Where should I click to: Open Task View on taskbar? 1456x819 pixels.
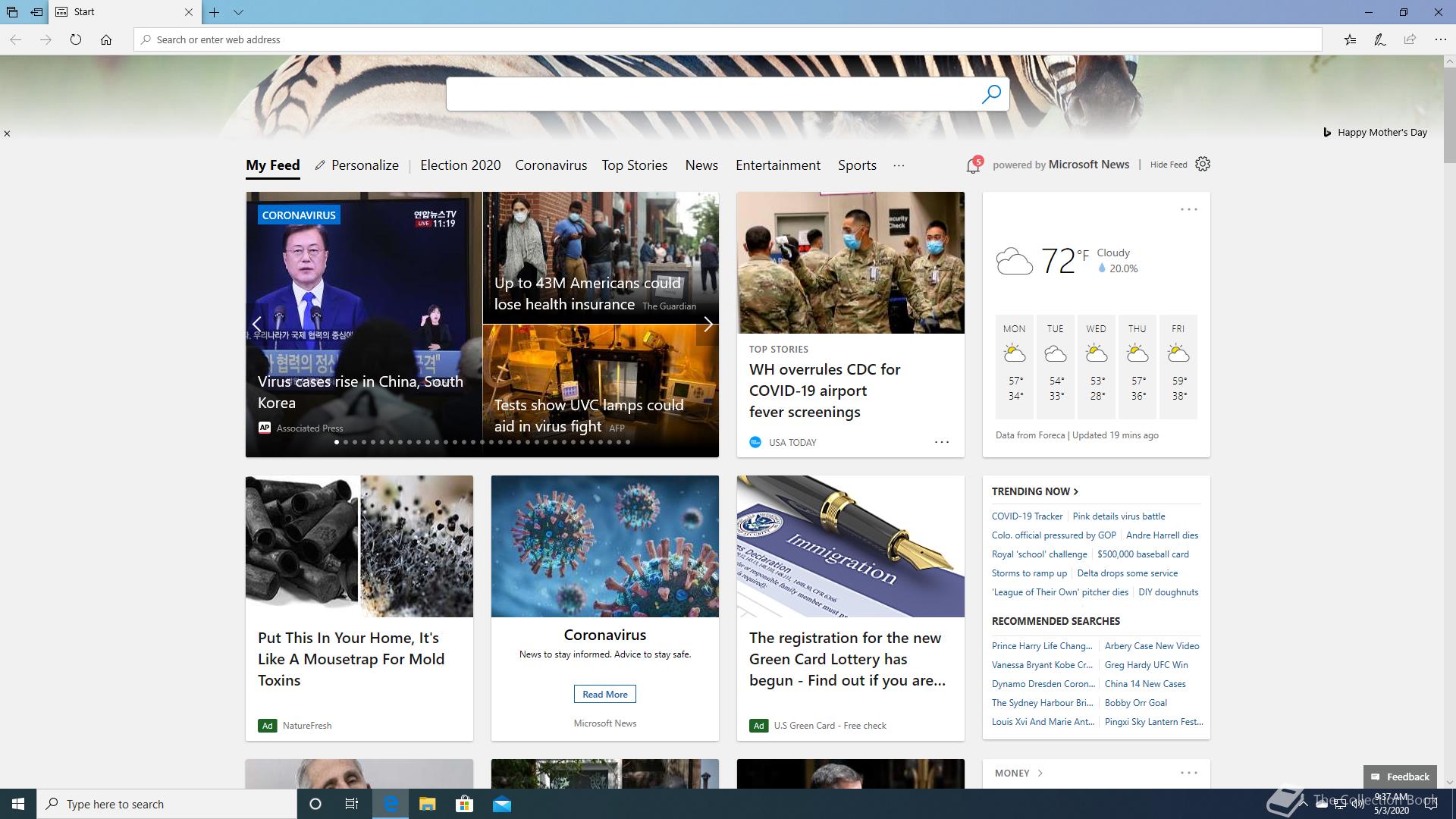click(x=352, y=804)
